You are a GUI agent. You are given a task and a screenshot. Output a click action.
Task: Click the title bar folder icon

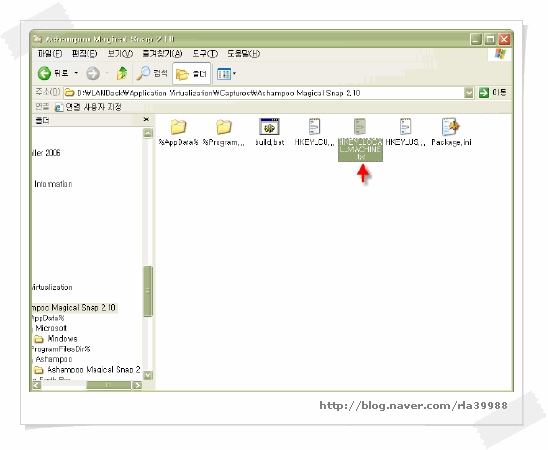pos(37,38)
